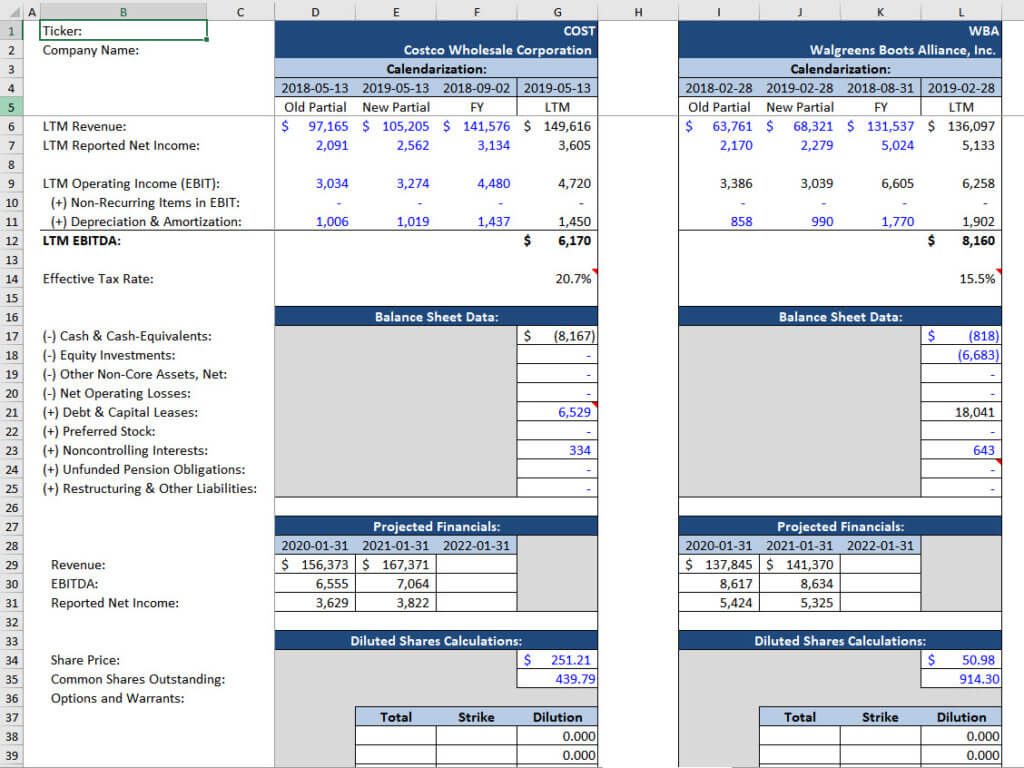The width and height of the screenshot is (1024, 768).
Task: Click the Costco Balance Sheet Data header banner
Action: point(435,317)
